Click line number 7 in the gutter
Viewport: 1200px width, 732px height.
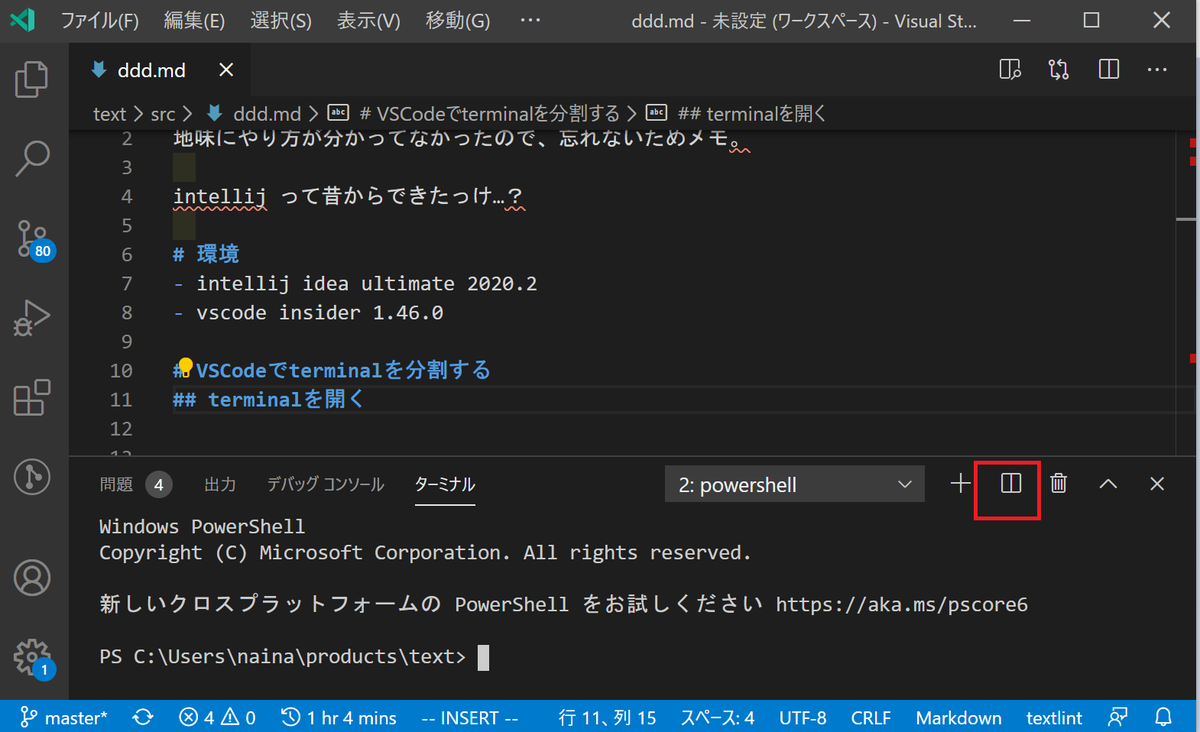tap(126, 283)
